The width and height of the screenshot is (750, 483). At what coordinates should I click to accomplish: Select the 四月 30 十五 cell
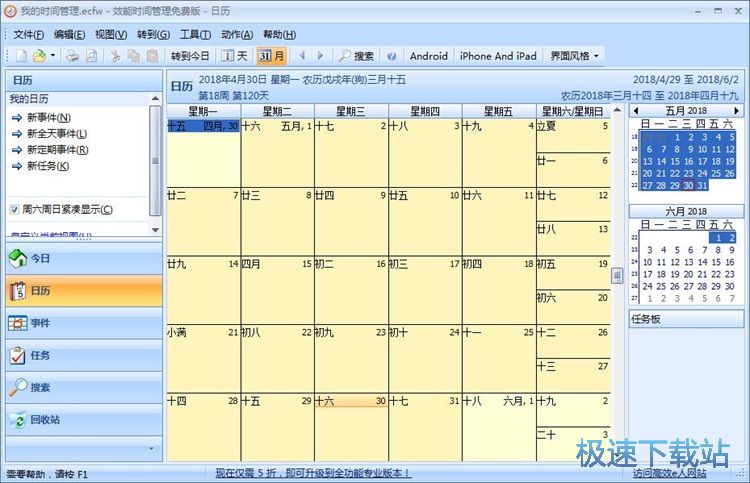pyautogui.click(x=203, y=153)
